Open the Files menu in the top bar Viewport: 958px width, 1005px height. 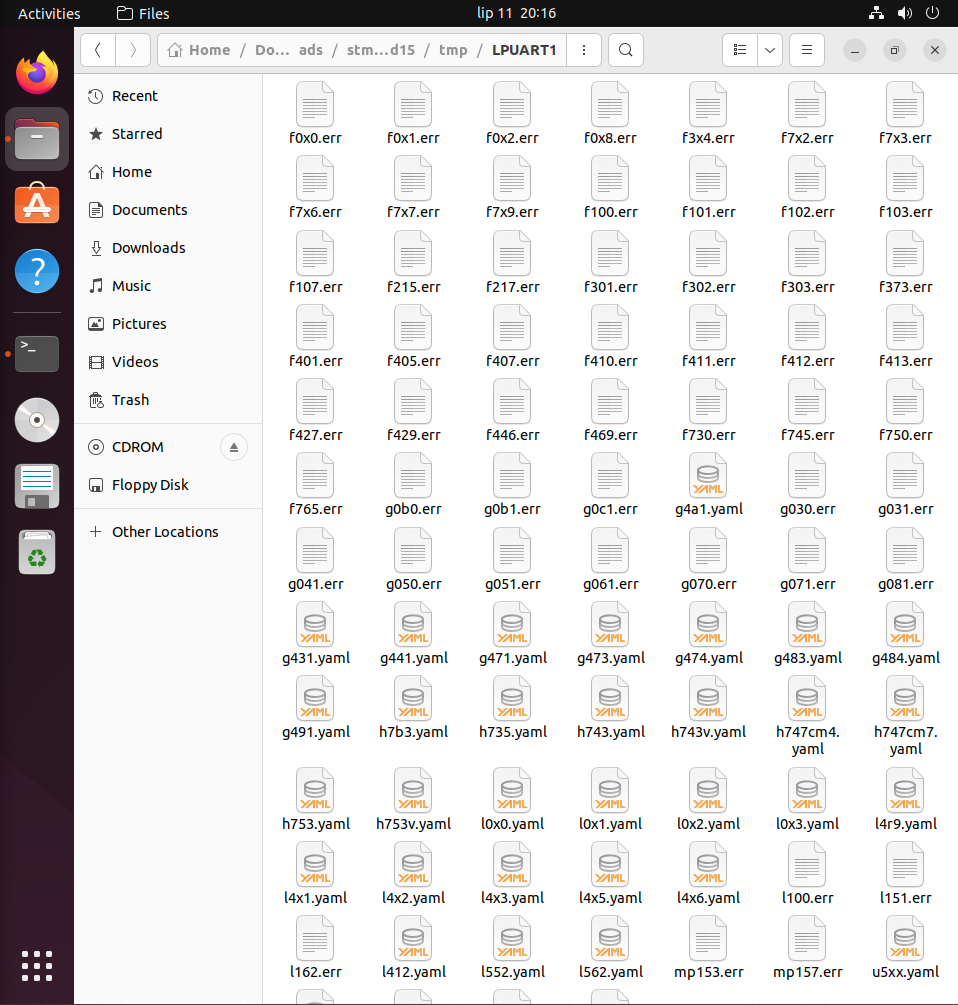143,13
